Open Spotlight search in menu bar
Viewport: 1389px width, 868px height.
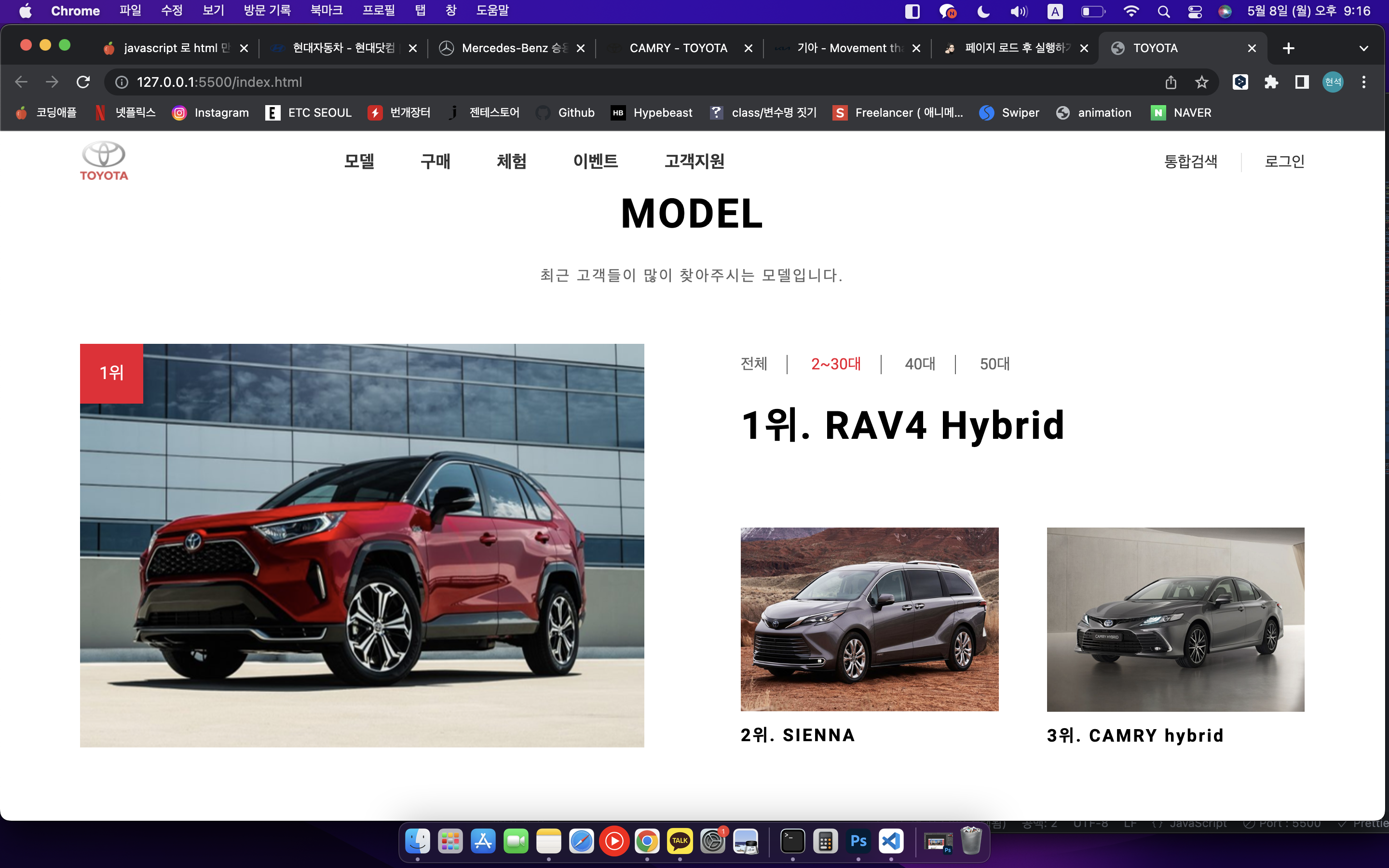(x=1163, y=12)
